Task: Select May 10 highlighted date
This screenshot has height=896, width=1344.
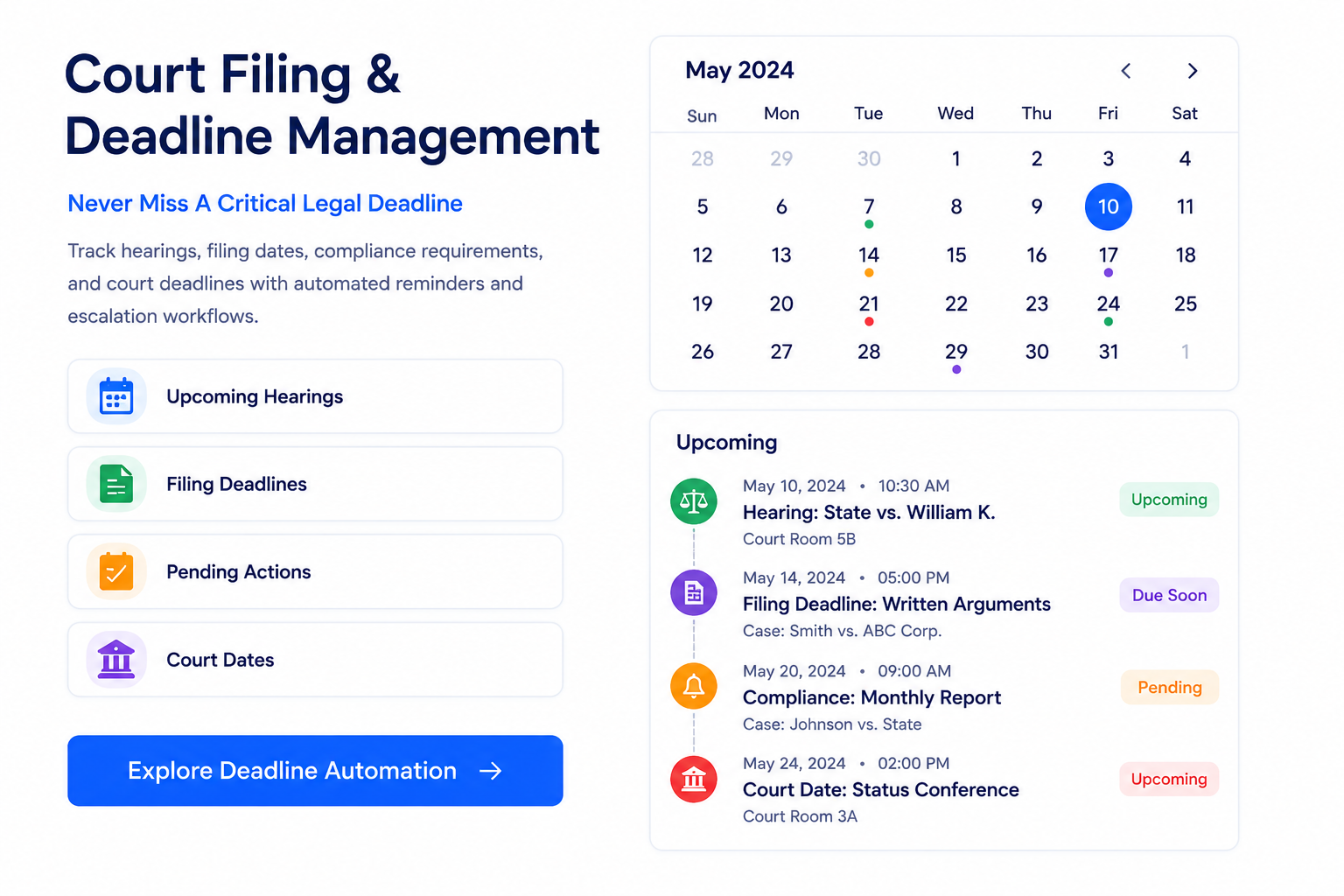Action: [x=1109, y=206]
